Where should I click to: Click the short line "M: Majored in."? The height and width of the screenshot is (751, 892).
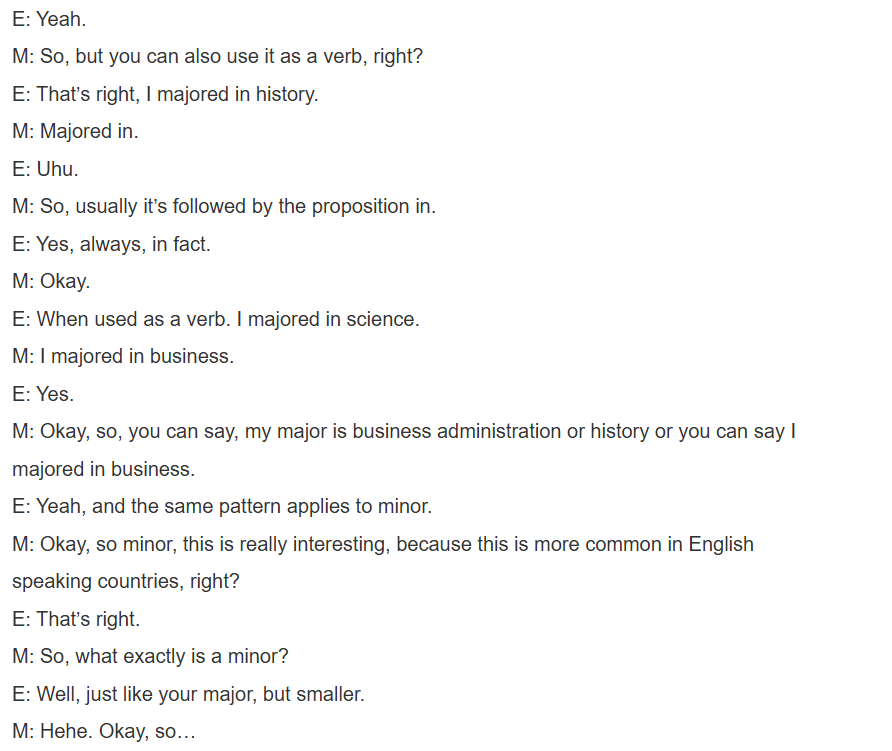pyautogui.click(x=75, y=132)
